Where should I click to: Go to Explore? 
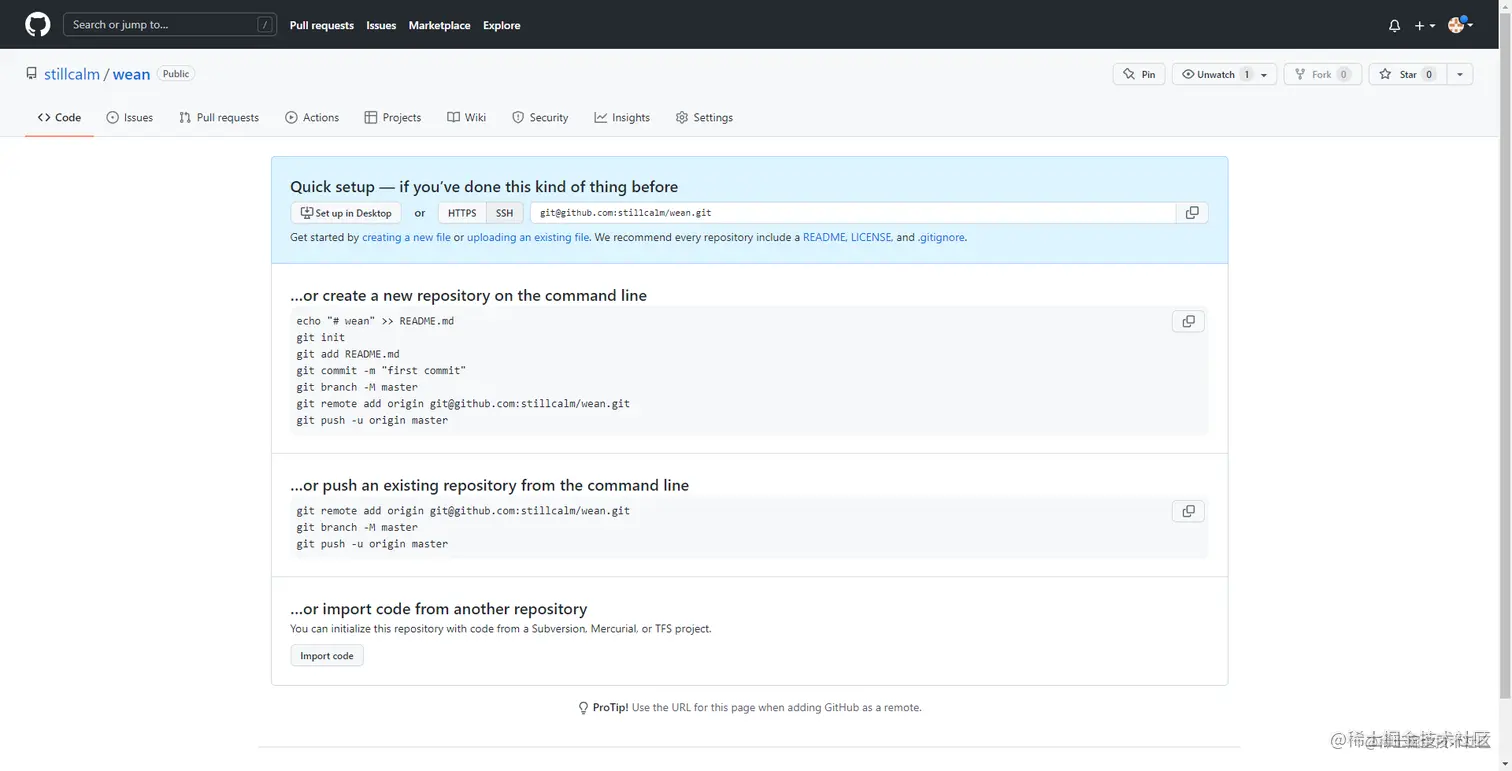pos(501,25)
